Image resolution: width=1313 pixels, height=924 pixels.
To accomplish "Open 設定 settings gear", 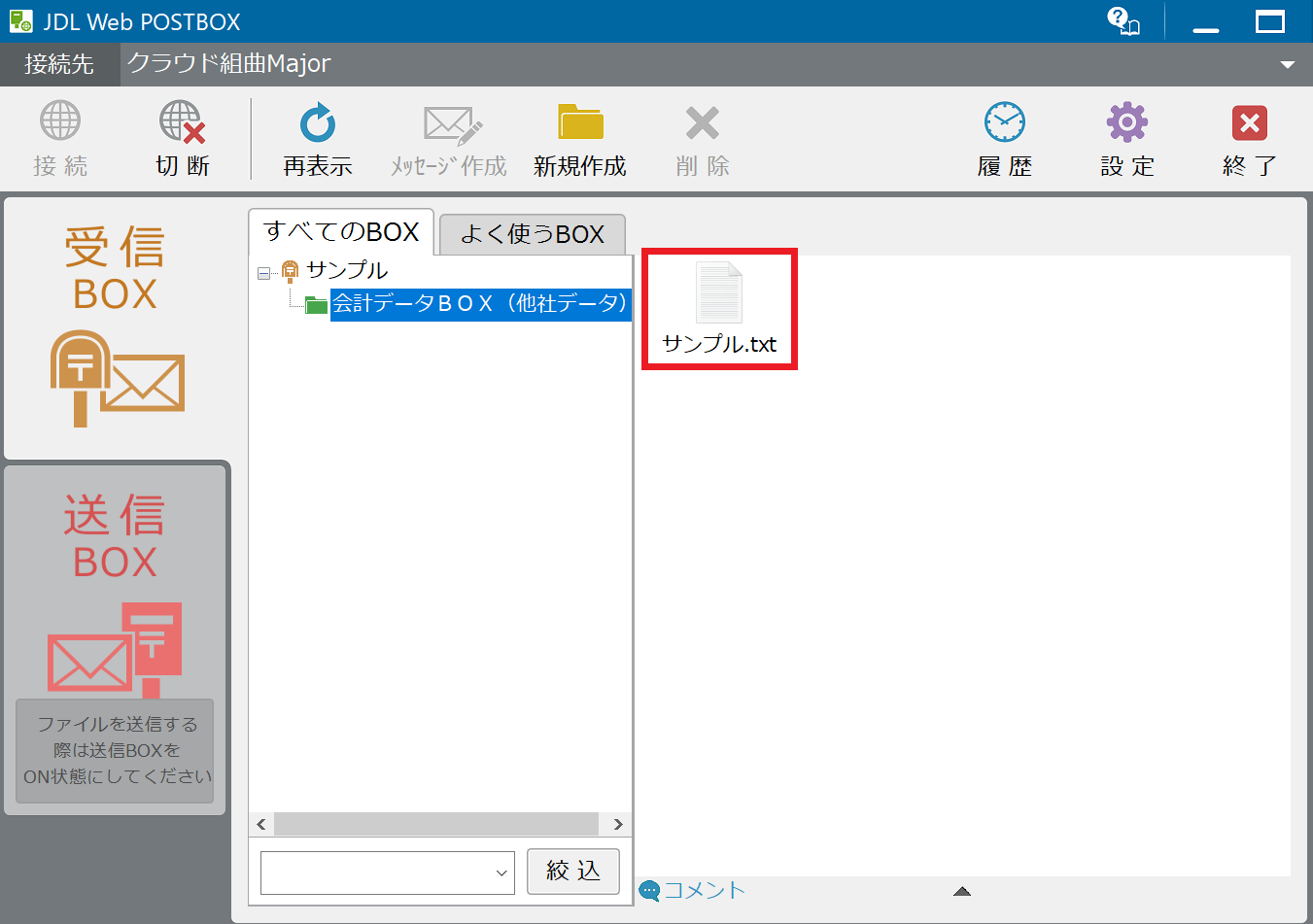I will pyautogui.click(x=1127, y=122).
